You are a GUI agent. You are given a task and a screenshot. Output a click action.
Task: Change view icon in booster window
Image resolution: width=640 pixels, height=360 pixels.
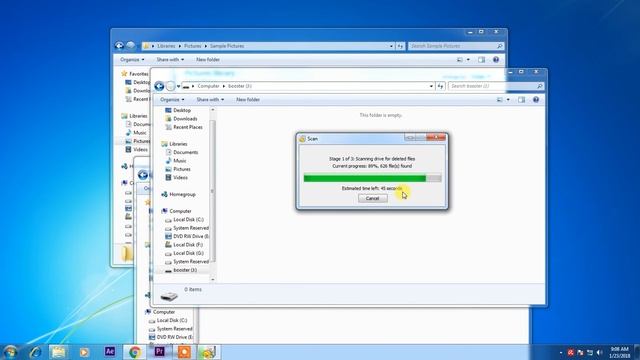pyautogui.click(x=500, y=100)
